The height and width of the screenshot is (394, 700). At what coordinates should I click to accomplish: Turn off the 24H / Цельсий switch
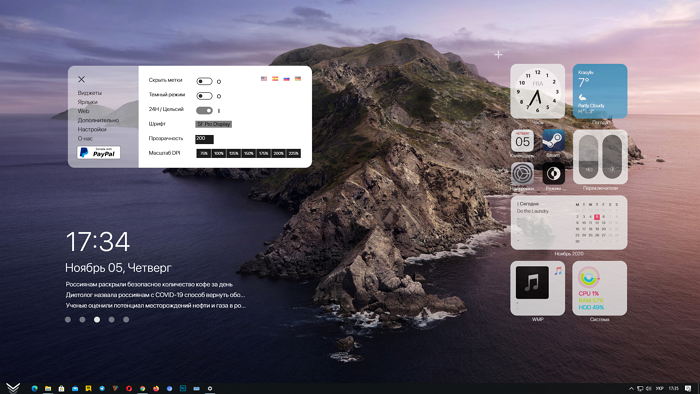pos(204,110)
